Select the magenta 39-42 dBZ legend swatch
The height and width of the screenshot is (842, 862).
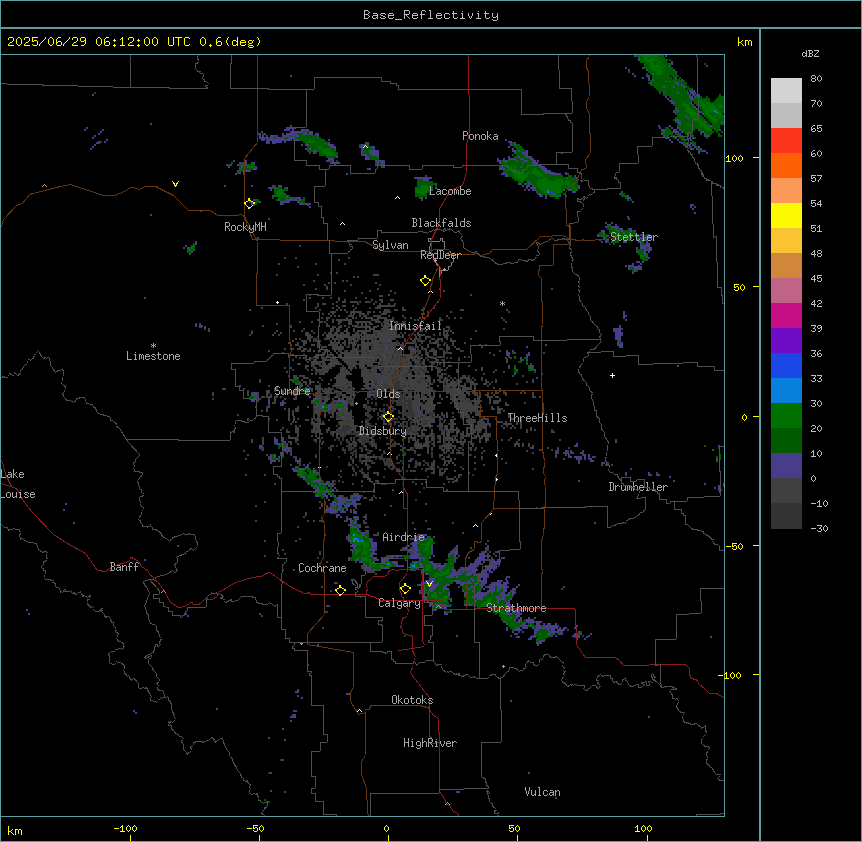click(x=786, y=315)
